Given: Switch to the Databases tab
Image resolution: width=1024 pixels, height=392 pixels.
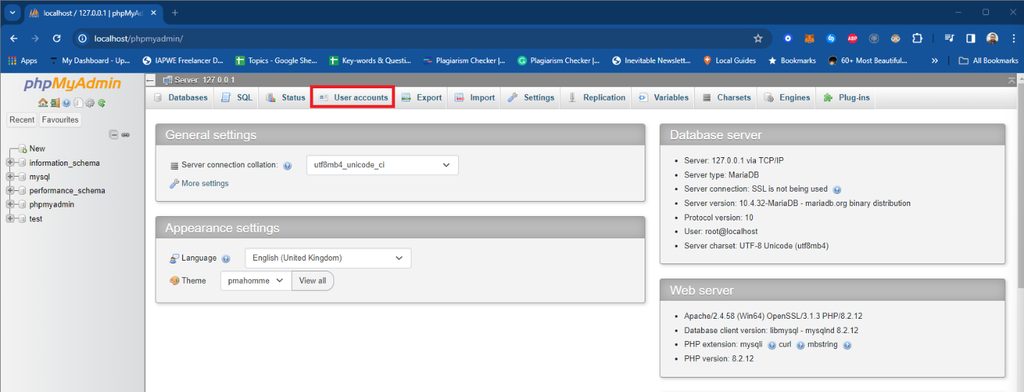Looking at the screenshot, I should pyautogui.click(x=181, y=97).
